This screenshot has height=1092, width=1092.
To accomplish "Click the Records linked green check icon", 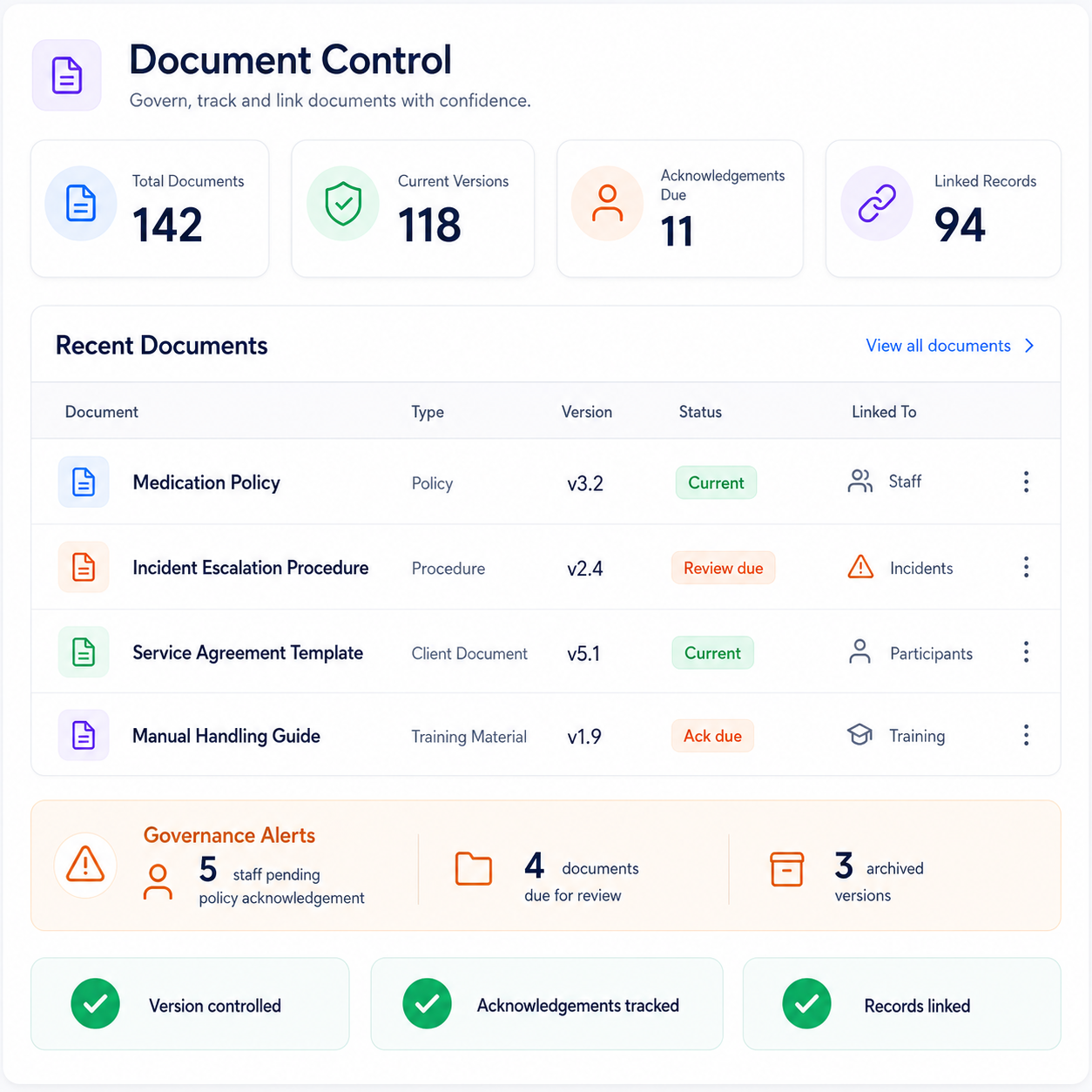I will (806, 1004).
